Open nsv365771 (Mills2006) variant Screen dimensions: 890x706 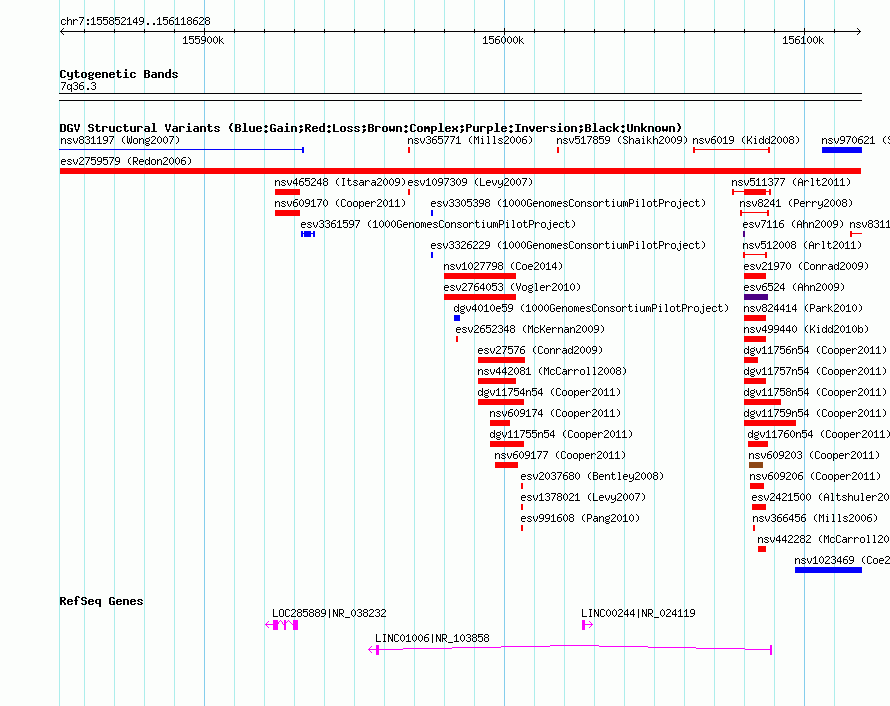pos(470,140)
